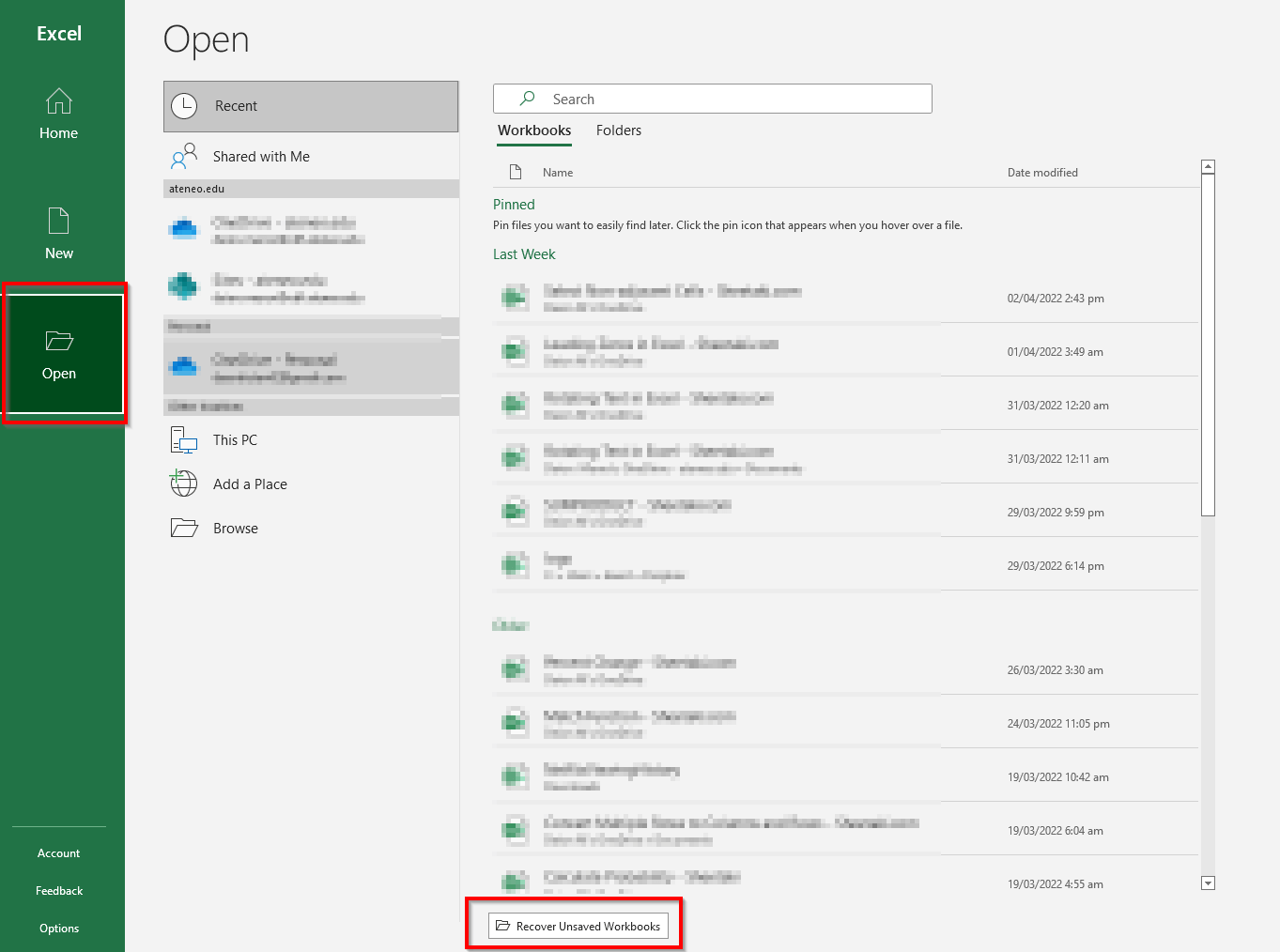Screen dimensions: 1280x952
Task: Open Feedback from the sidebar
Action: [59, 891]
